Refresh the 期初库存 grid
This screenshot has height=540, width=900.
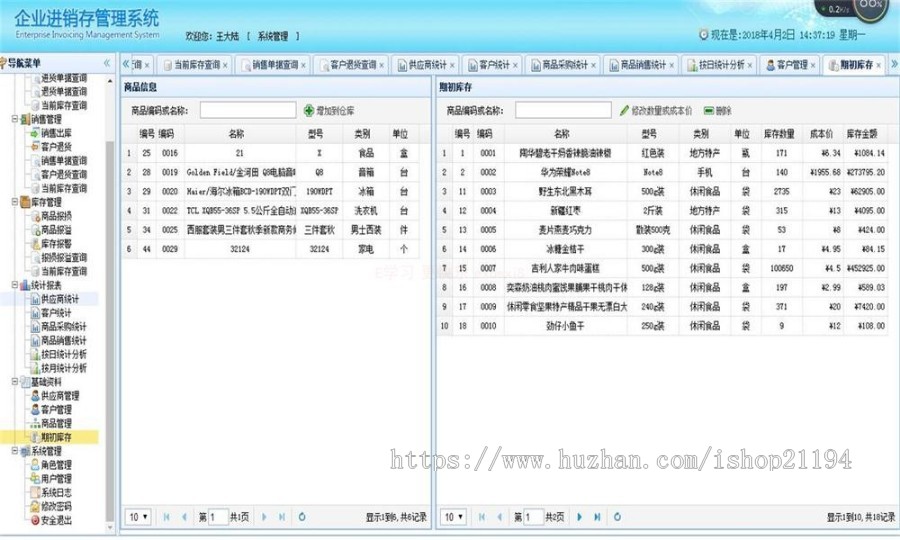(617, 517)
